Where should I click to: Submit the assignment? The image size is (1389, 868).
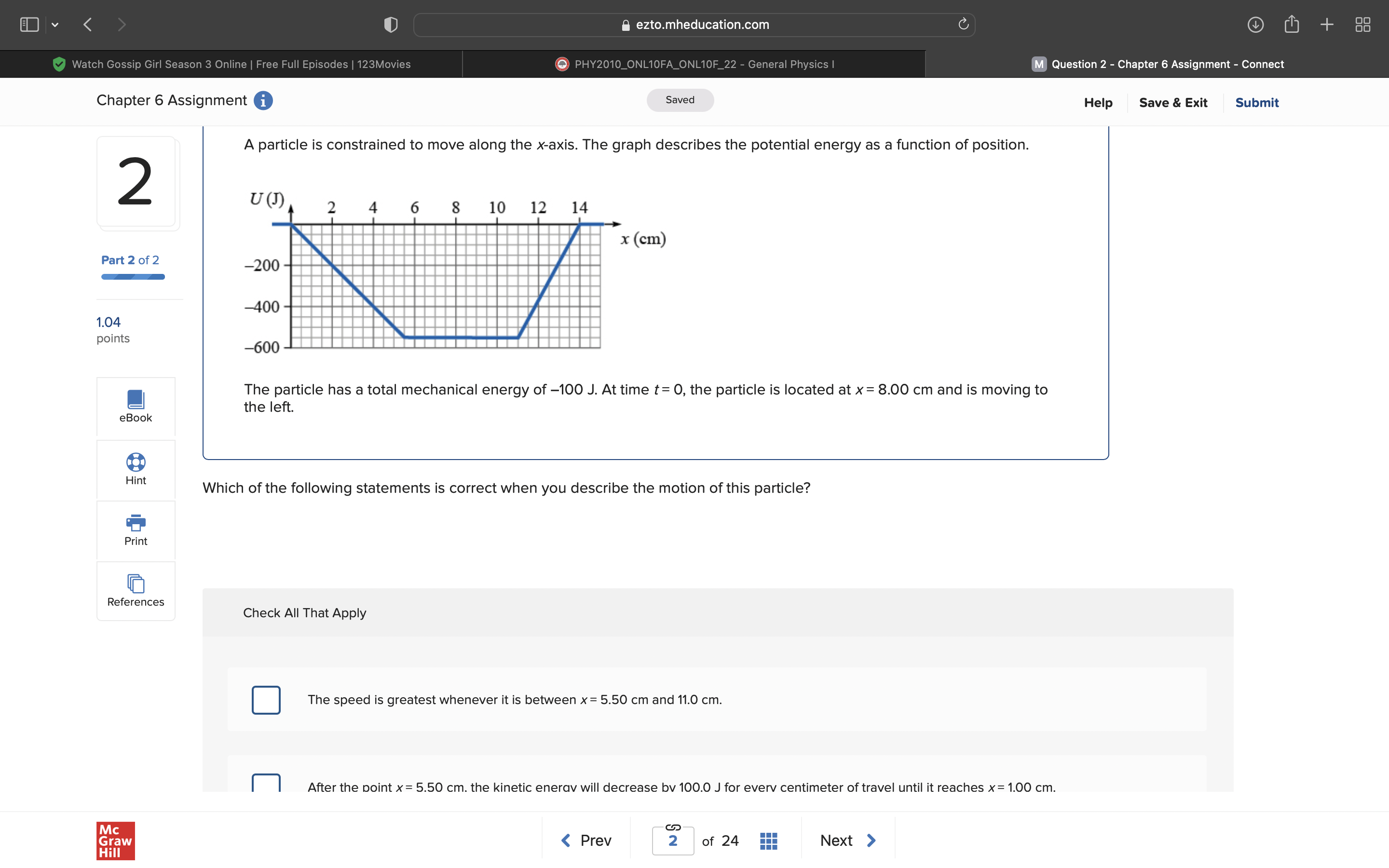1256,102
